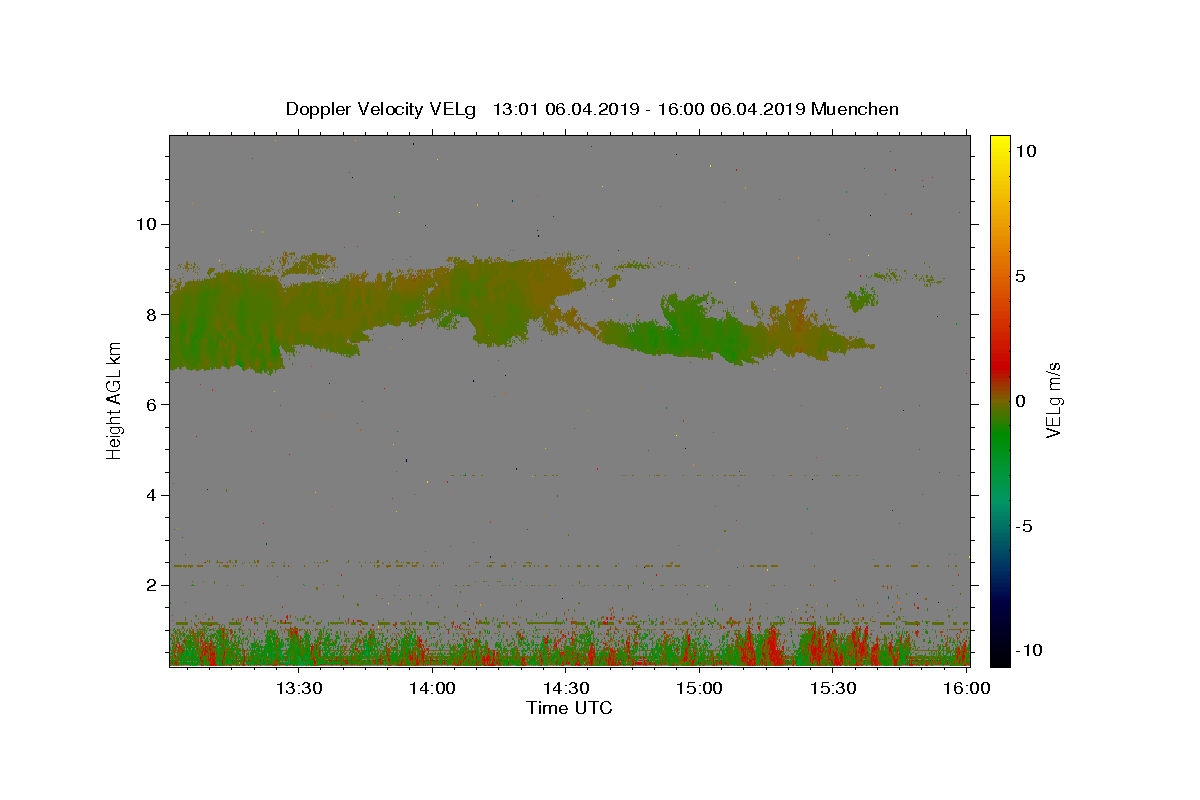Click the 16:00 time axis label
This screenshot has height=800, width=1200.
967,688
